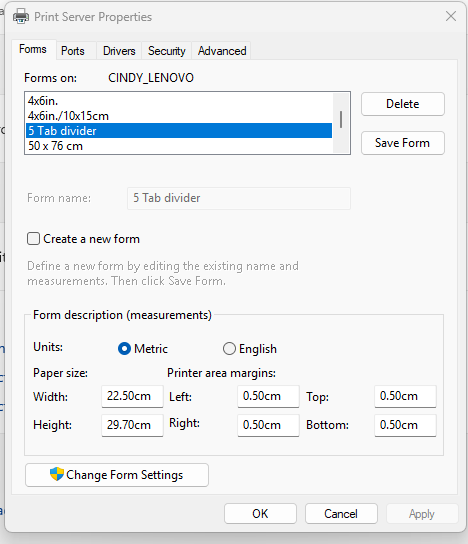Click the Right margin field
Viewport: 468px width, 544px height.
[x=268, y=425]
